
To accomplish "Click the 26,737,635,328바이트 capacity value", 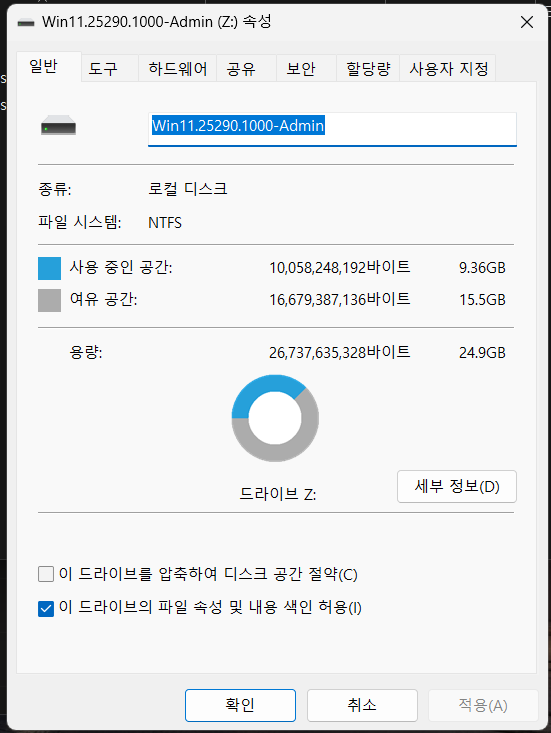I will [340, 352].
